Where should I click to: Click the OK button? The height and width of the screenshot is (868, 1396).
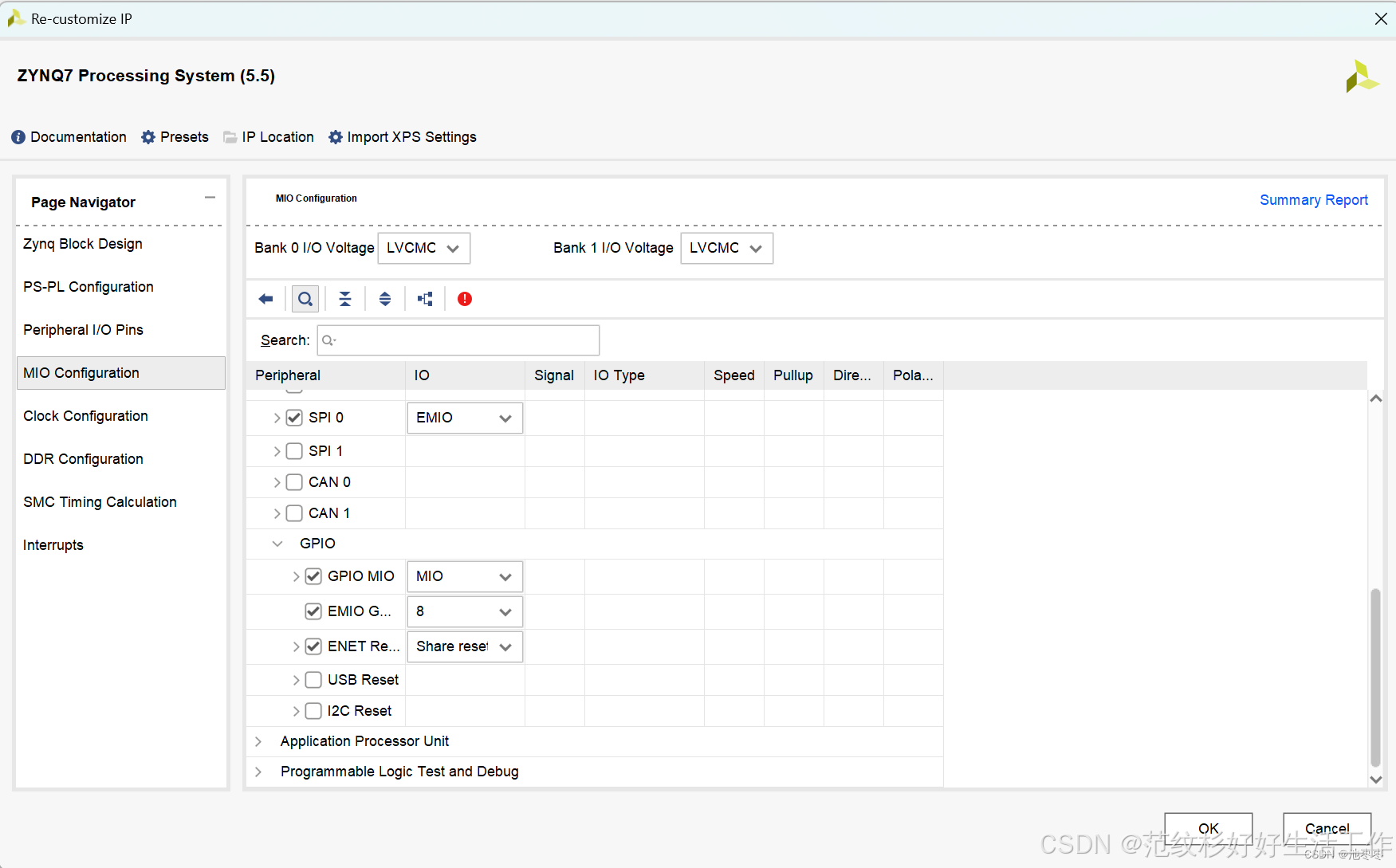1208,829
